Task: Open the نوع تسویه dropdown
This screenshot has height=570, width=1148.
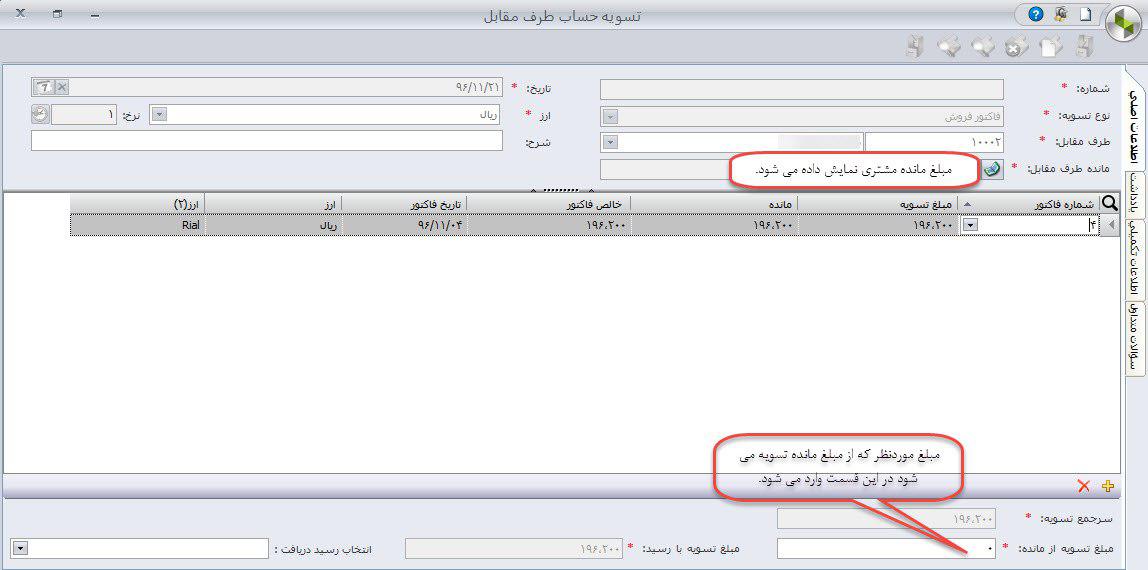Action: point(610,116)
